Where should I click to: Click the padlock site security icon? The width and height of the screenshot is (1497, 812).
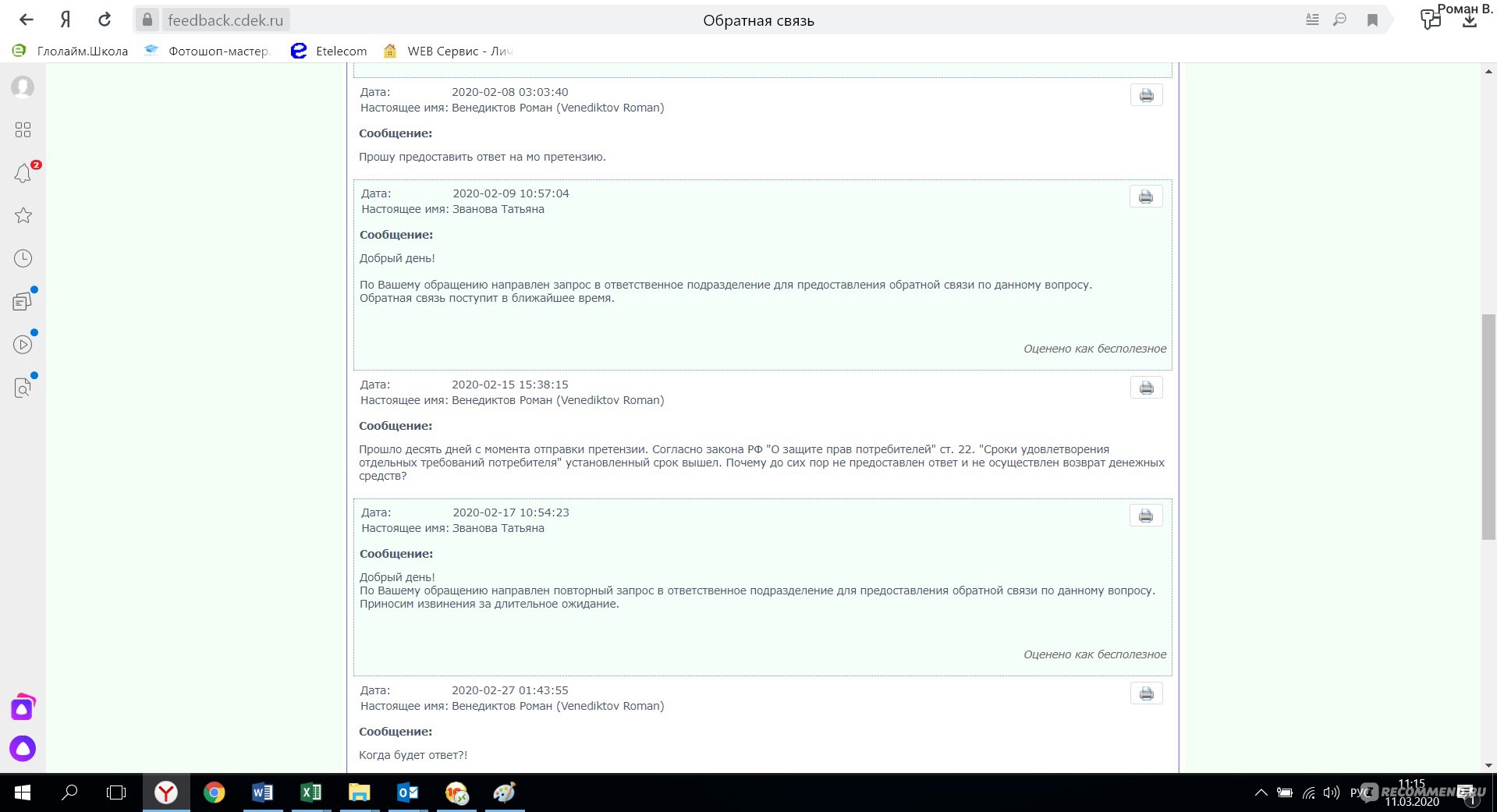(147, 20)
